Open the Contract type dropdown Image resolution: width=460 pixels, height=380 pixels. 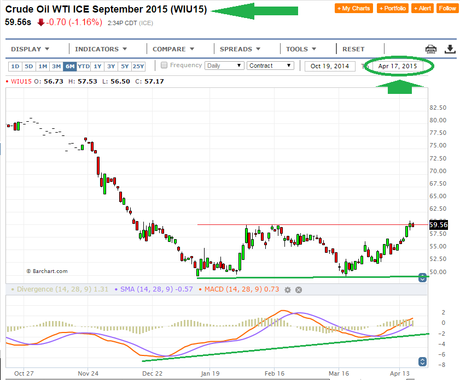[270, 66]
